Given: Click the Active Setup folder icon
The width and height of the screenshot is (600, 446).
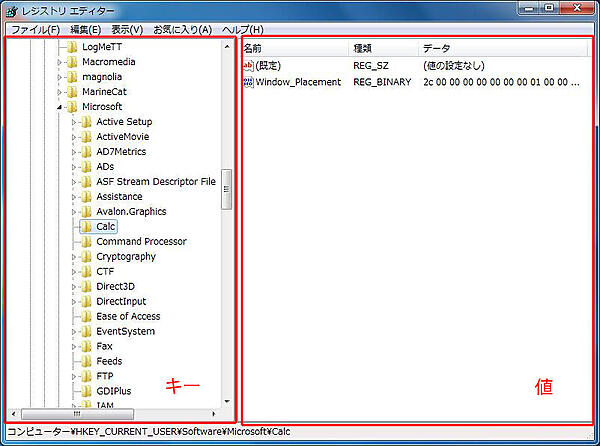Looking at the screenshot, I should 86,122.
